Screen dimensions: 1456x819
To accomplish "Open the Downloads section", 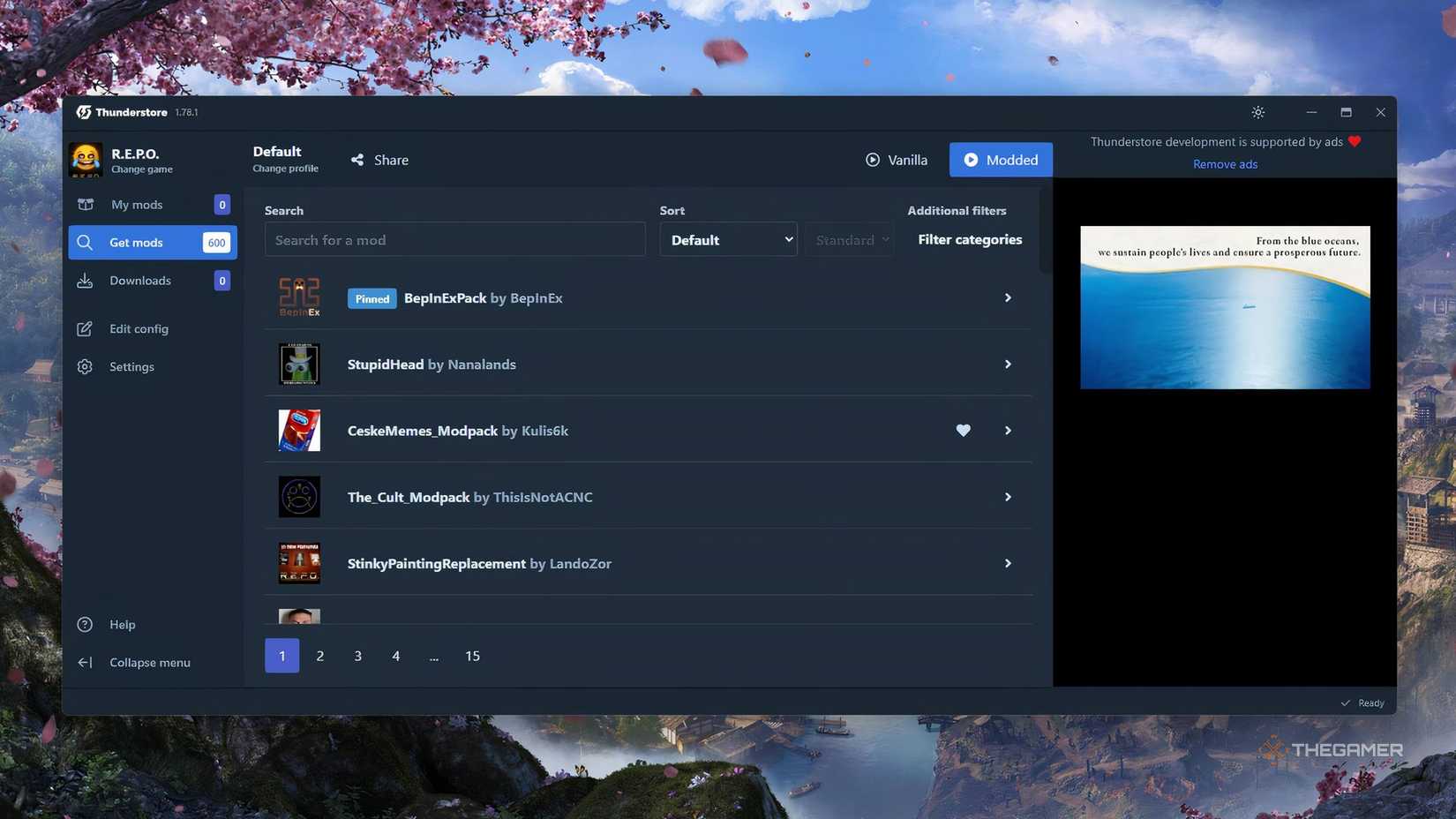I will point(139,281).
